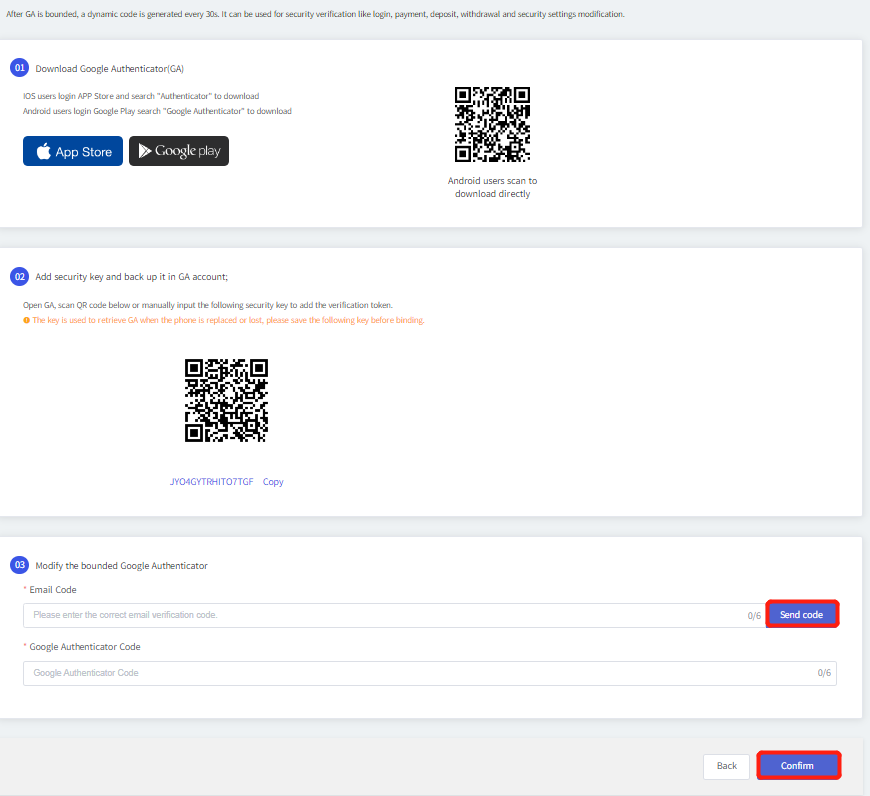Click the orange key backup warning text

click(x=228, y=320)
